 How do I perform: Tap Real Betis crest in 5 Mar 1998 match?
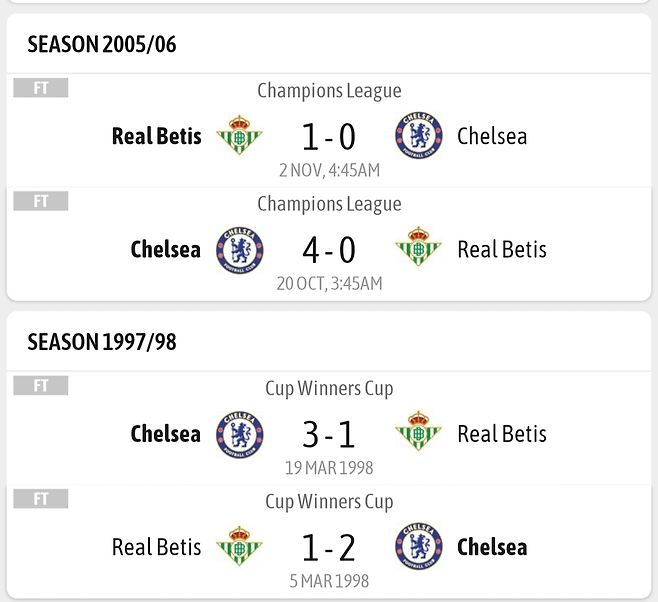tap(240, 547)
